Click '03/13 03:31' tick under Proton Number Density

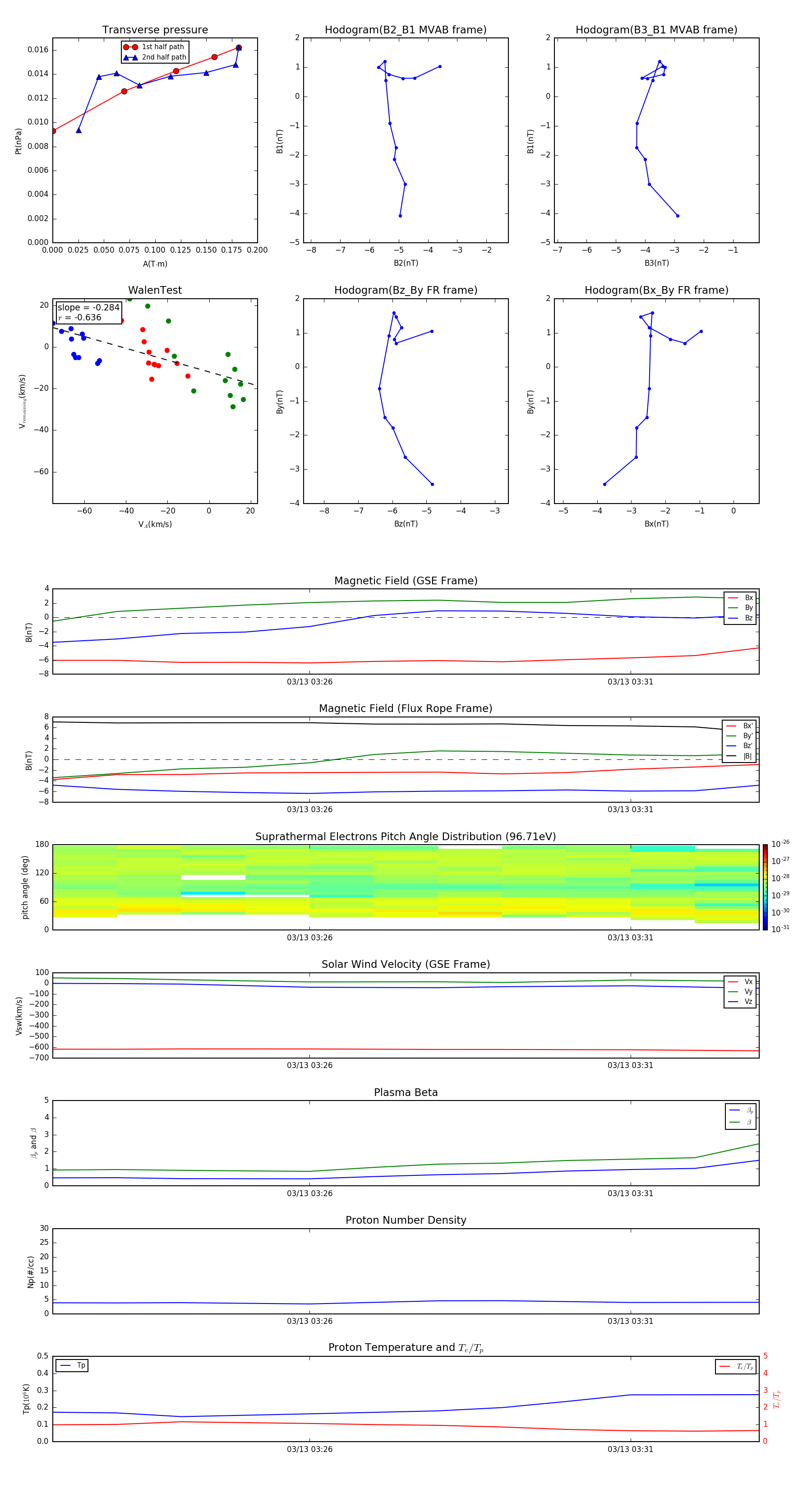[631, 1321]
